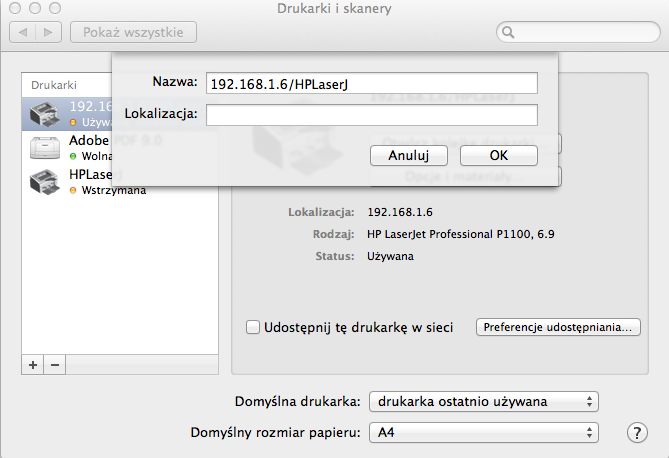Click the green status dot for Adobe
This screenshot has height=458, width=669.
tap(73, 156)
